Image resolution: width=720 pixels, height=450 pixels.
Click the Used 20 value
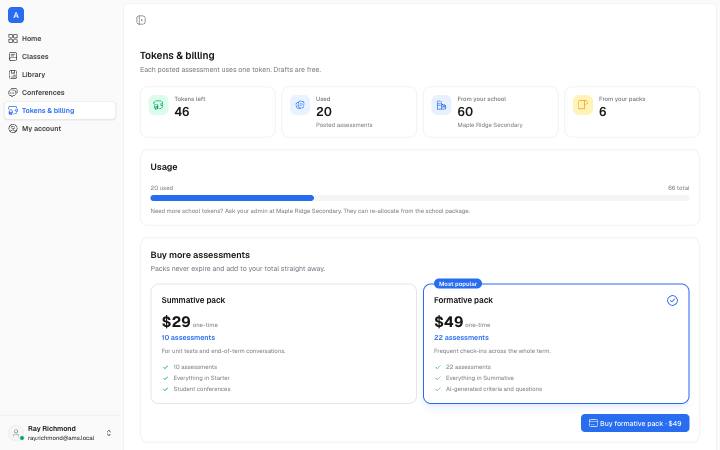[x=324, y=112]
